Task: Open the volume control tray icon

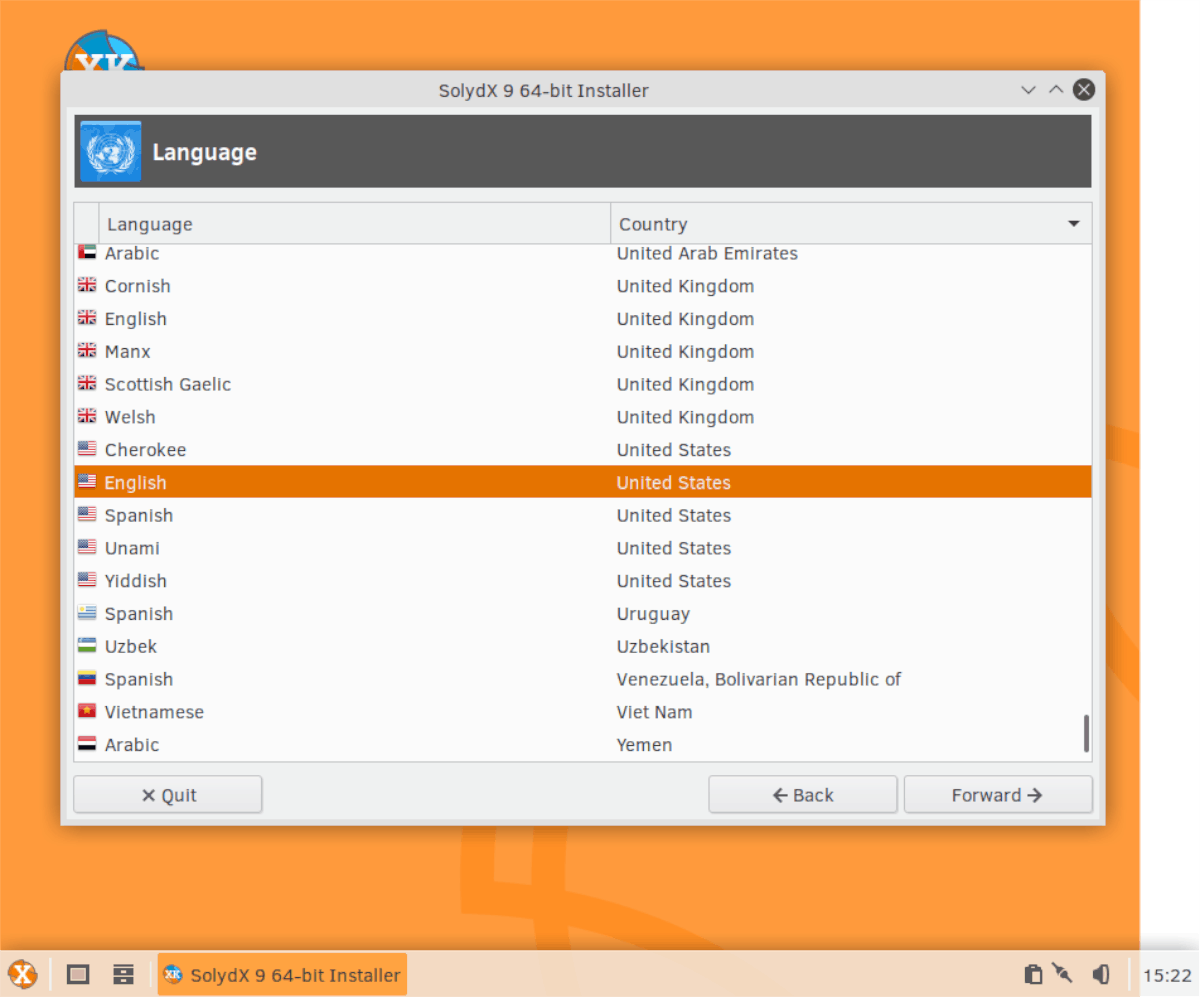Action: pyautogui.click(x=1101, y=974)
